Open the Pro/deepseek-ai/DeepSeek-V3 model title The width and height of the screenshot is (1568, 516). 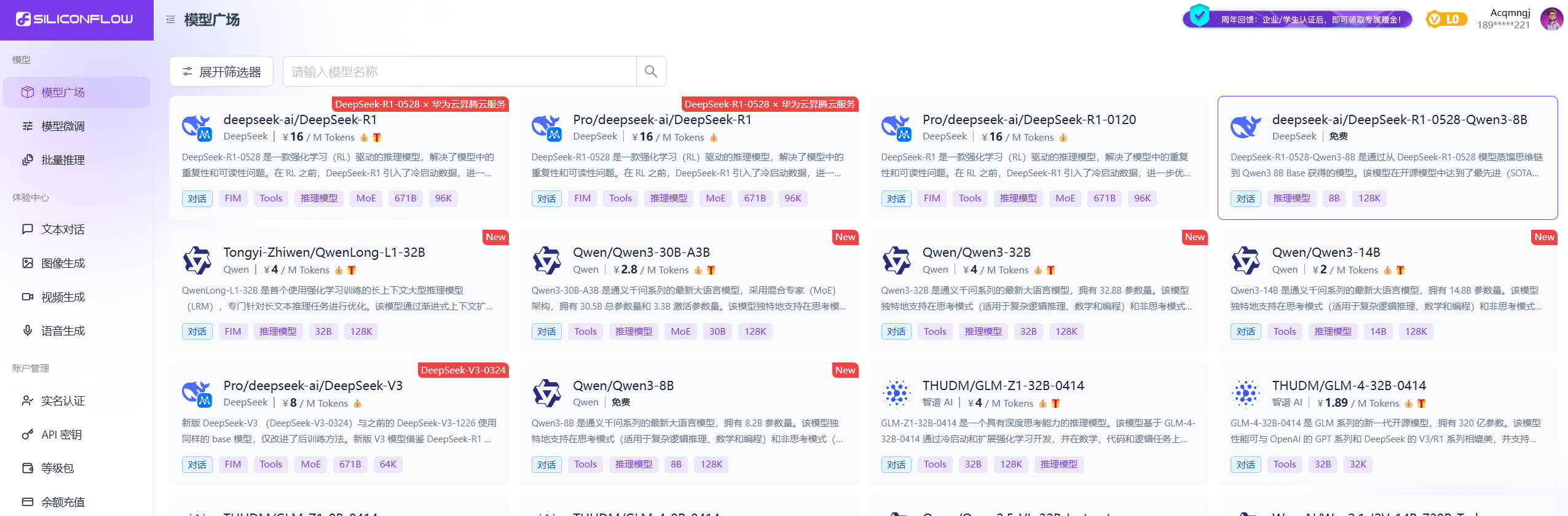313,386
